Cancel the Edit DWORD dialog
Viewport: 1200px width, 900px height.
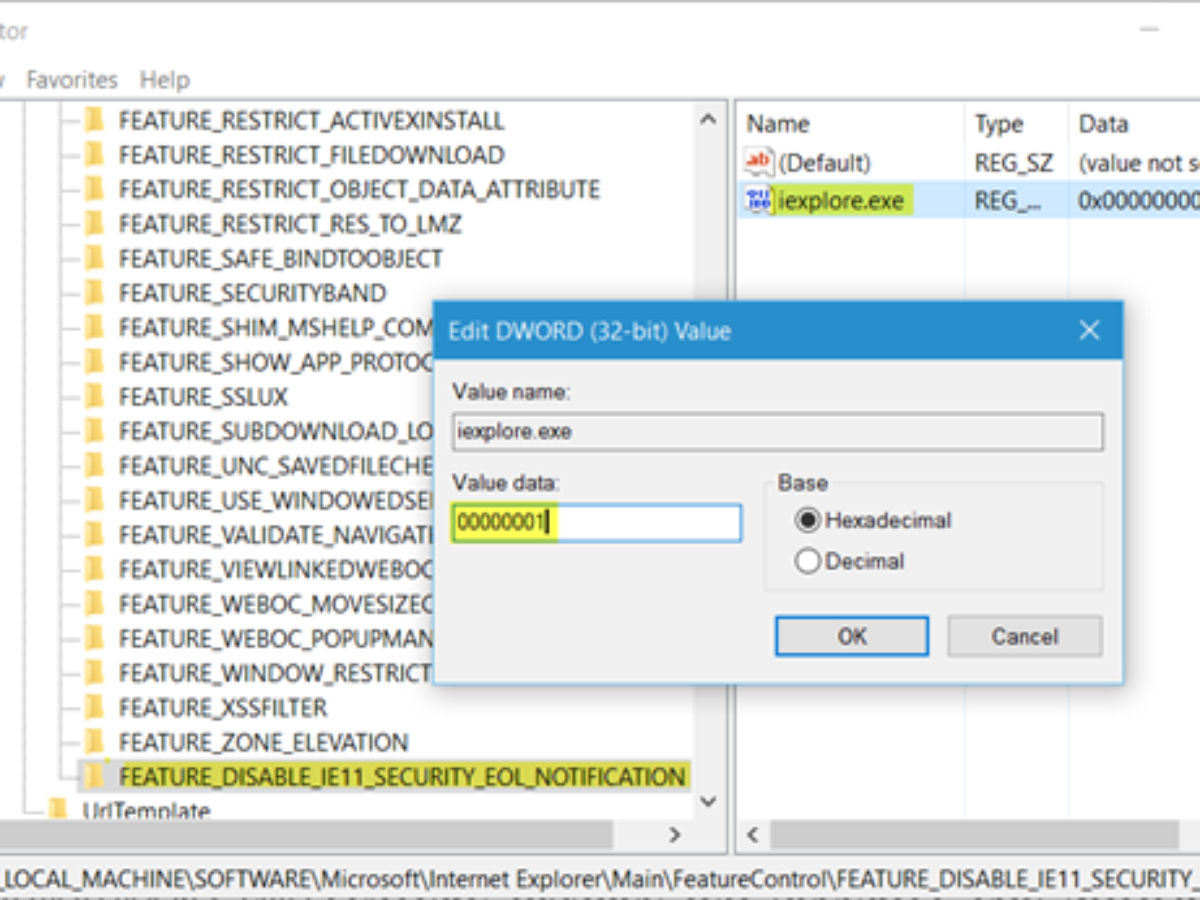click(x=1025, y=636)
